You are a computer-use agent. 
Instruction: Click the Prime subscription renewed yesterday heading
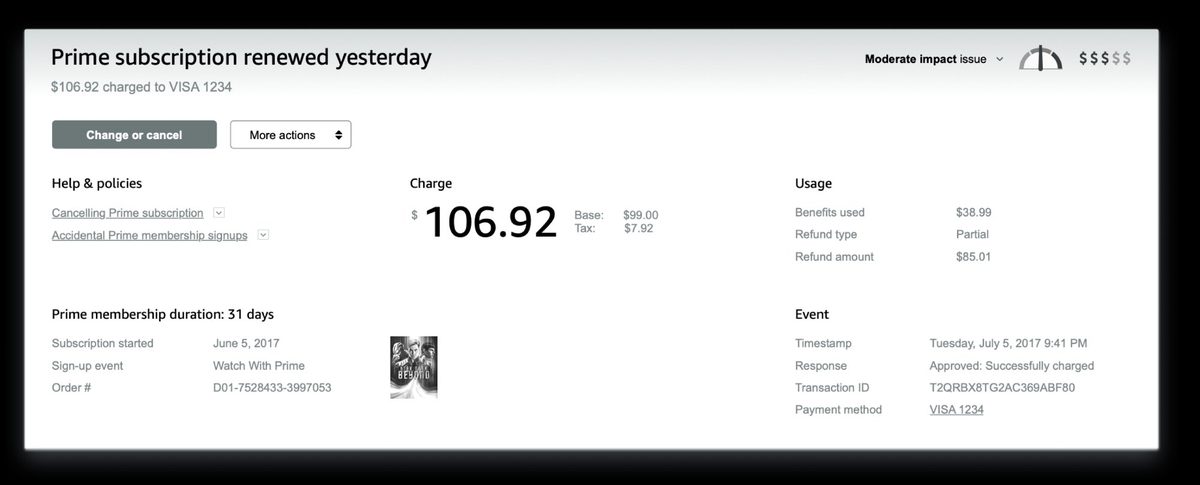coord(241,57)
